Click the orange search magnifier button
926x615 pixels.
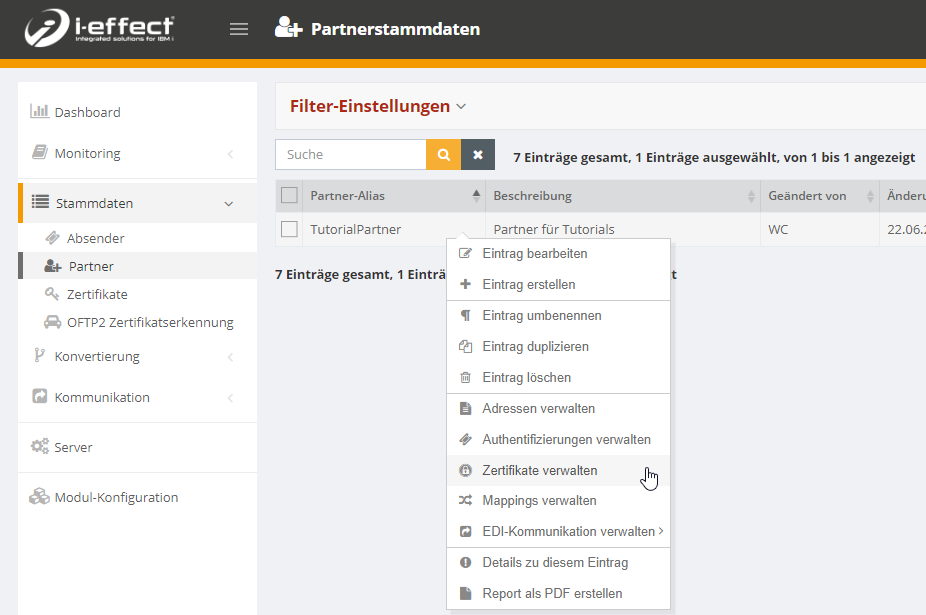[x=443, y=155]
